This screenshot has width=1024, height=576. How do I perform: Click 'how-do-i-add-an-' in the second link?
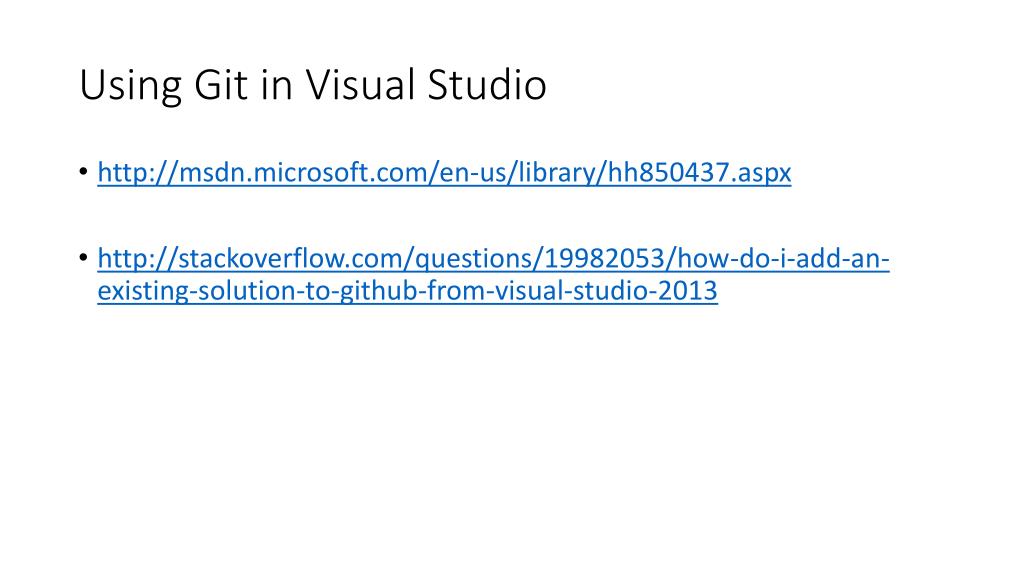coord(784,258)
